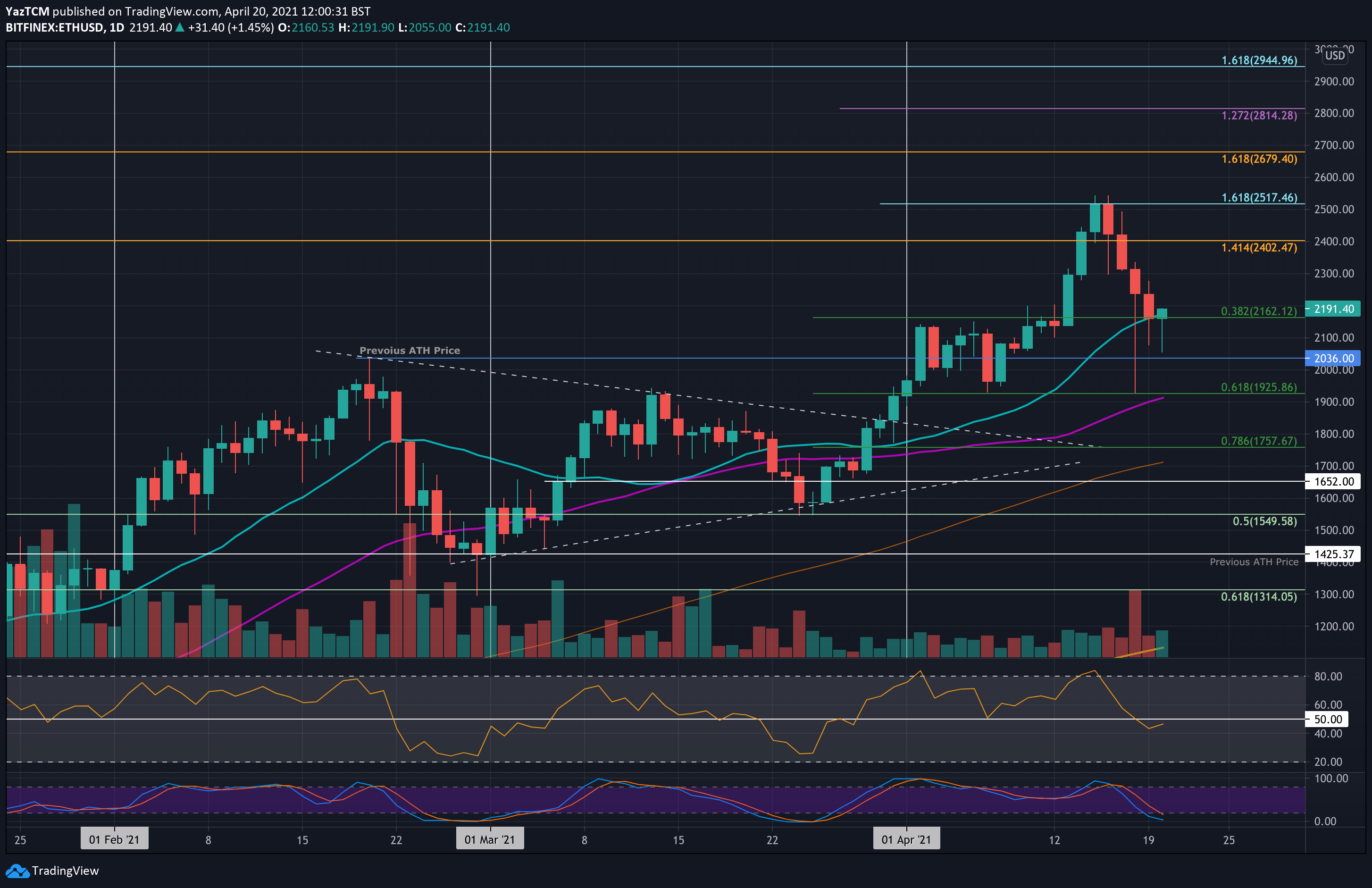The height and width of the screenshot is (888, 1372).
Task: Select the 1.272(2814.28) Fibonacci label
Action: pyautogui.click(x=1259, y=115)
